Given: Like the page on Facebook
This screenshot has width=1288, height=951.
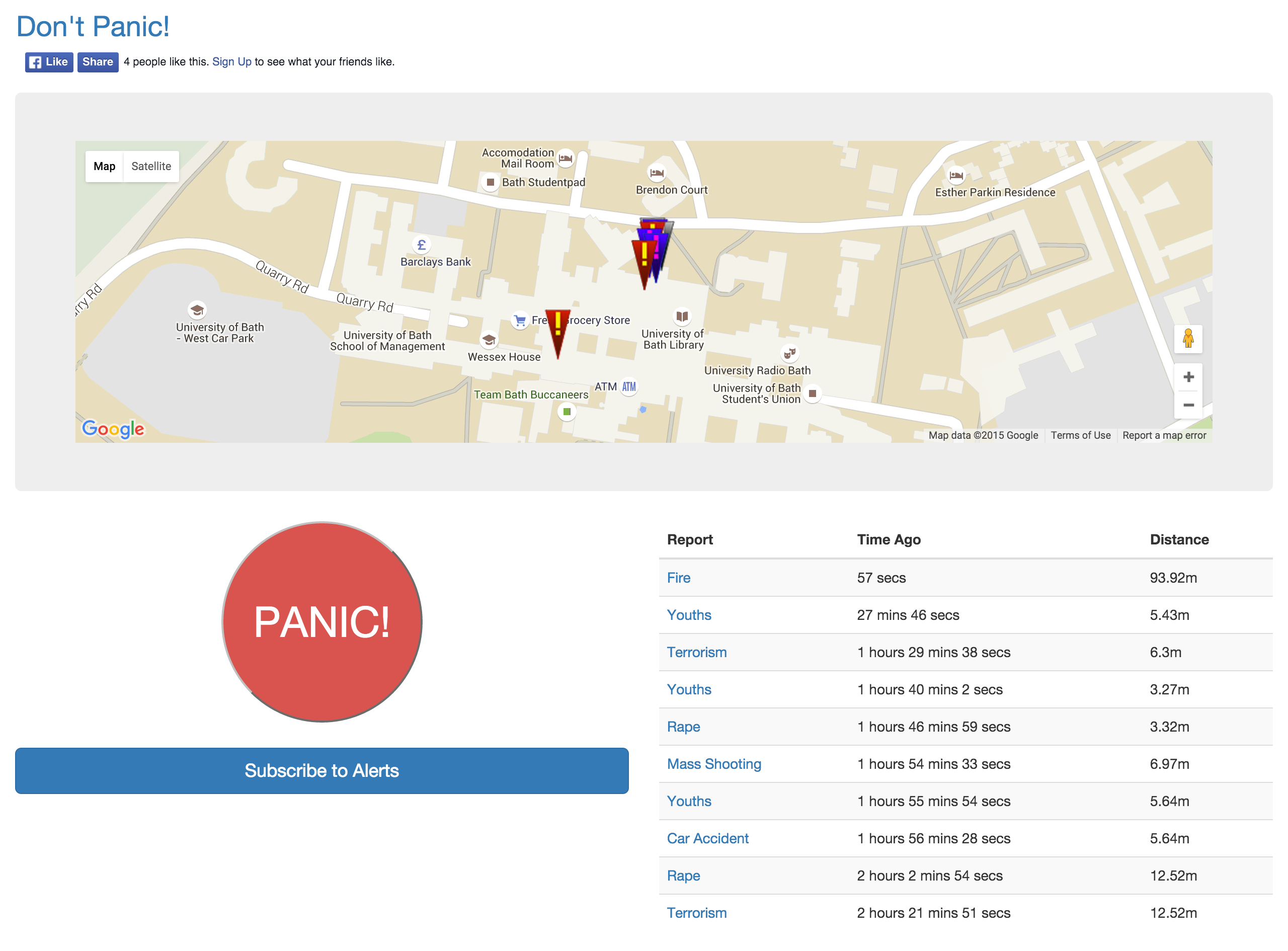Looking at the screenshot, I should (49, 62).
